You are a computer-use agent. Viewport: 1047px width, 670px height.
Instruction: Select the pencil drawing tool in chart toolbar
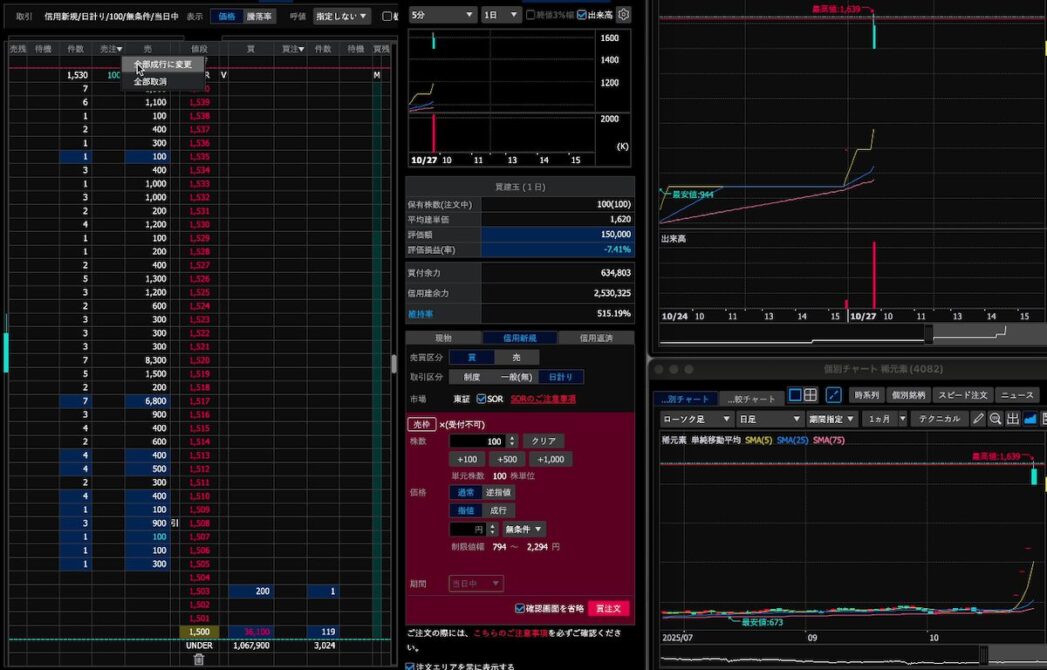click(979, 419)
